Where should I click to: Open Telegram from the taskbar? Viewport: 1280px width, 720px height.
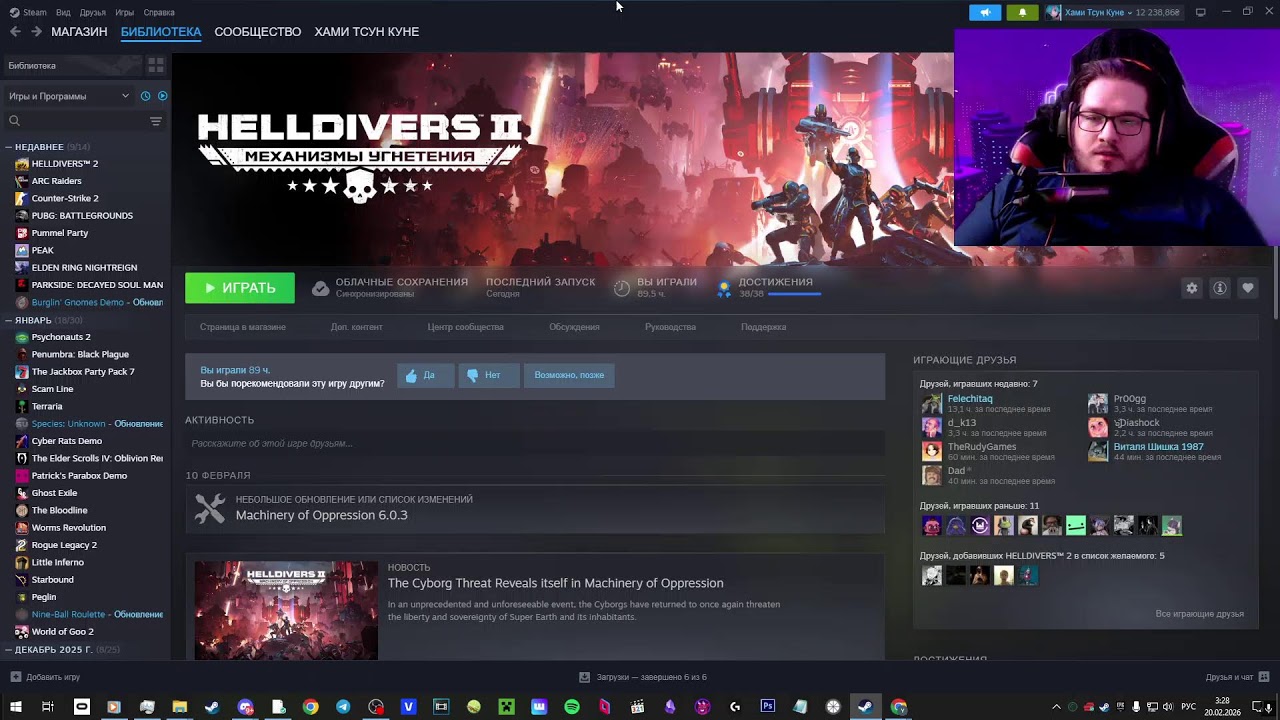(x=343, y=707)
